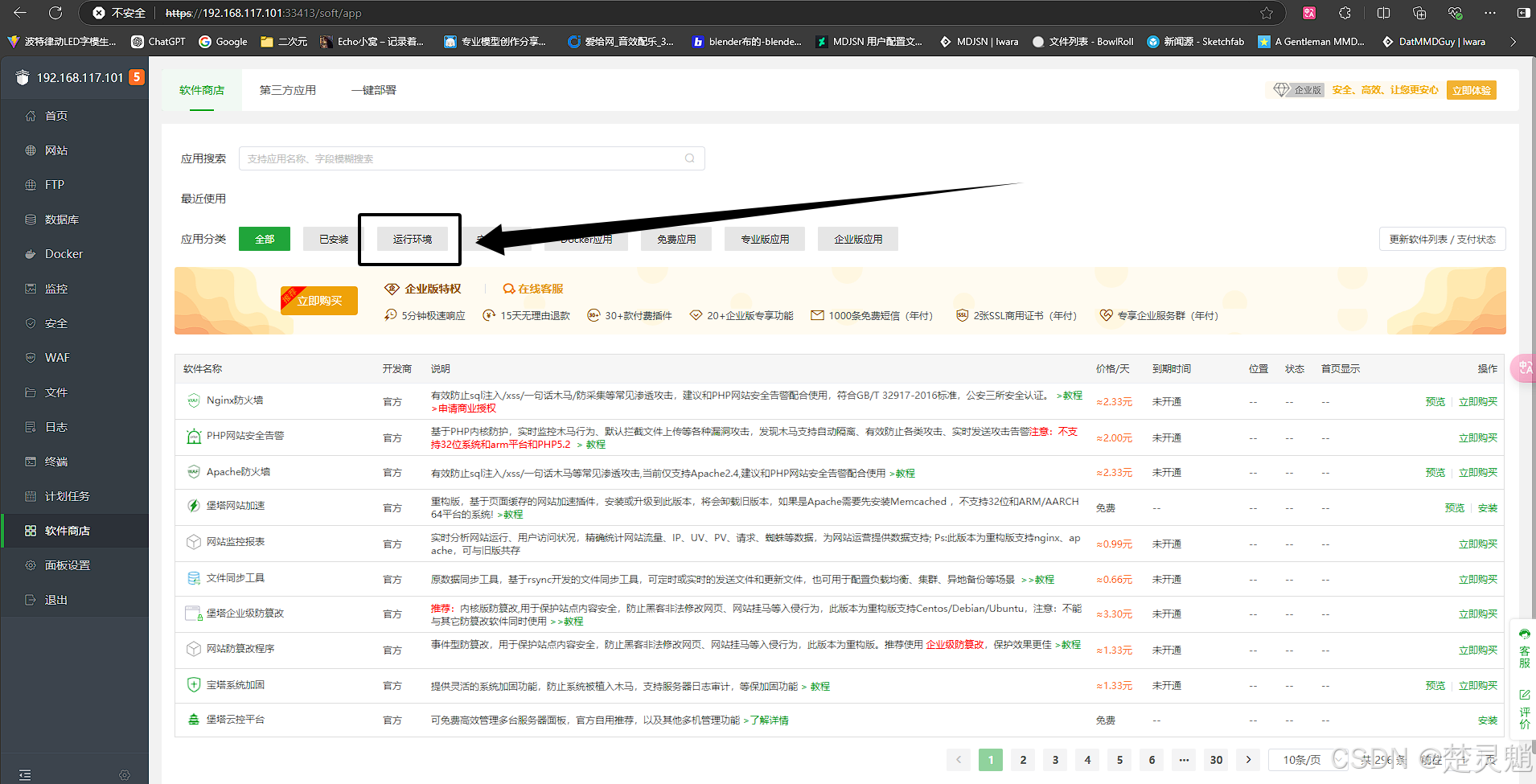Image resolution: width=1536 pixels, height=784 pixels.
Task: Click the 软件商店 grid icon in sidebar
Action: [31, 531]
